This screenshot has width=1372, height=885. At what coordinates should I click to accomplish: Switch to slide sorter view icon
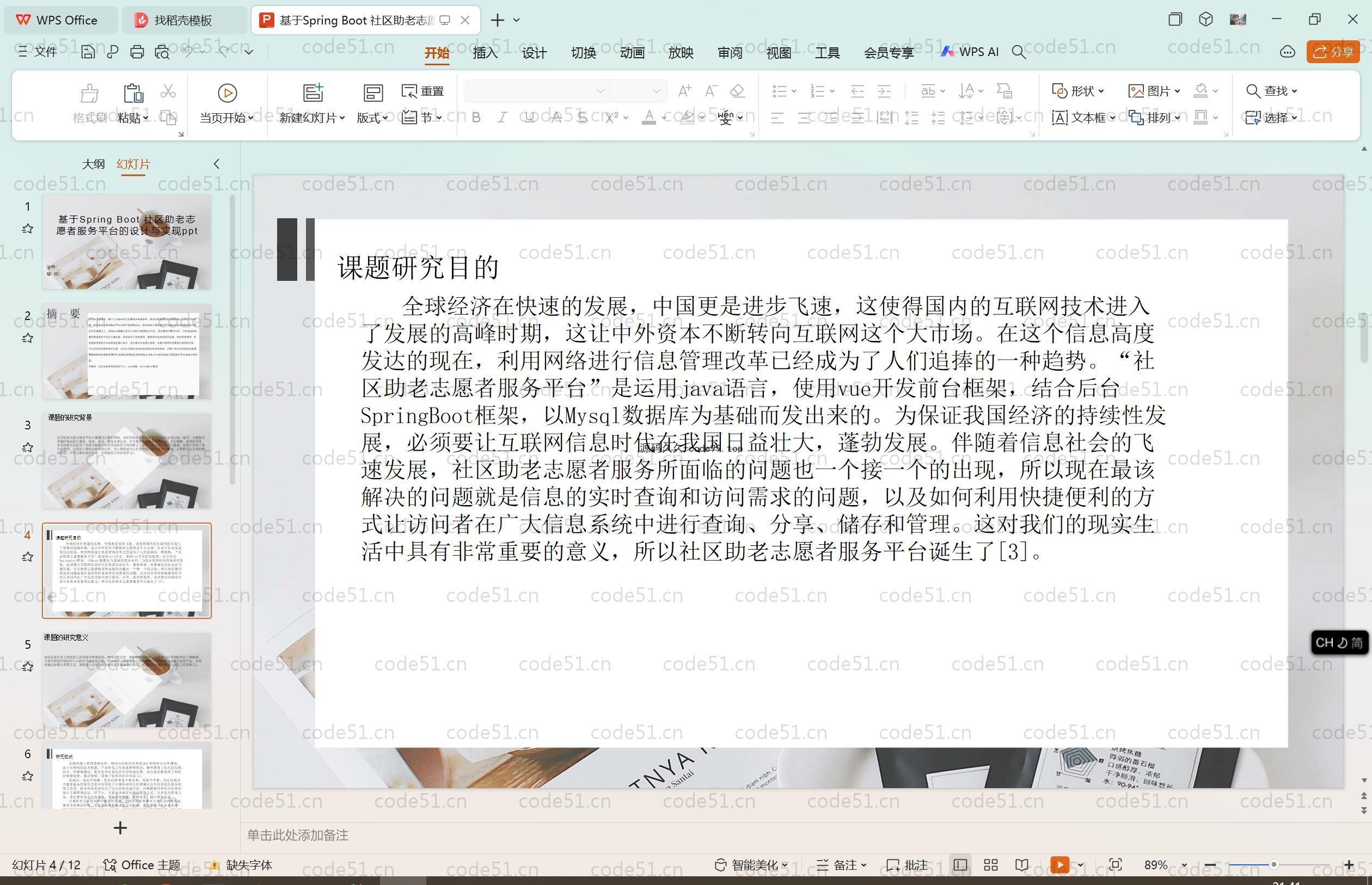tap(990, 865)
